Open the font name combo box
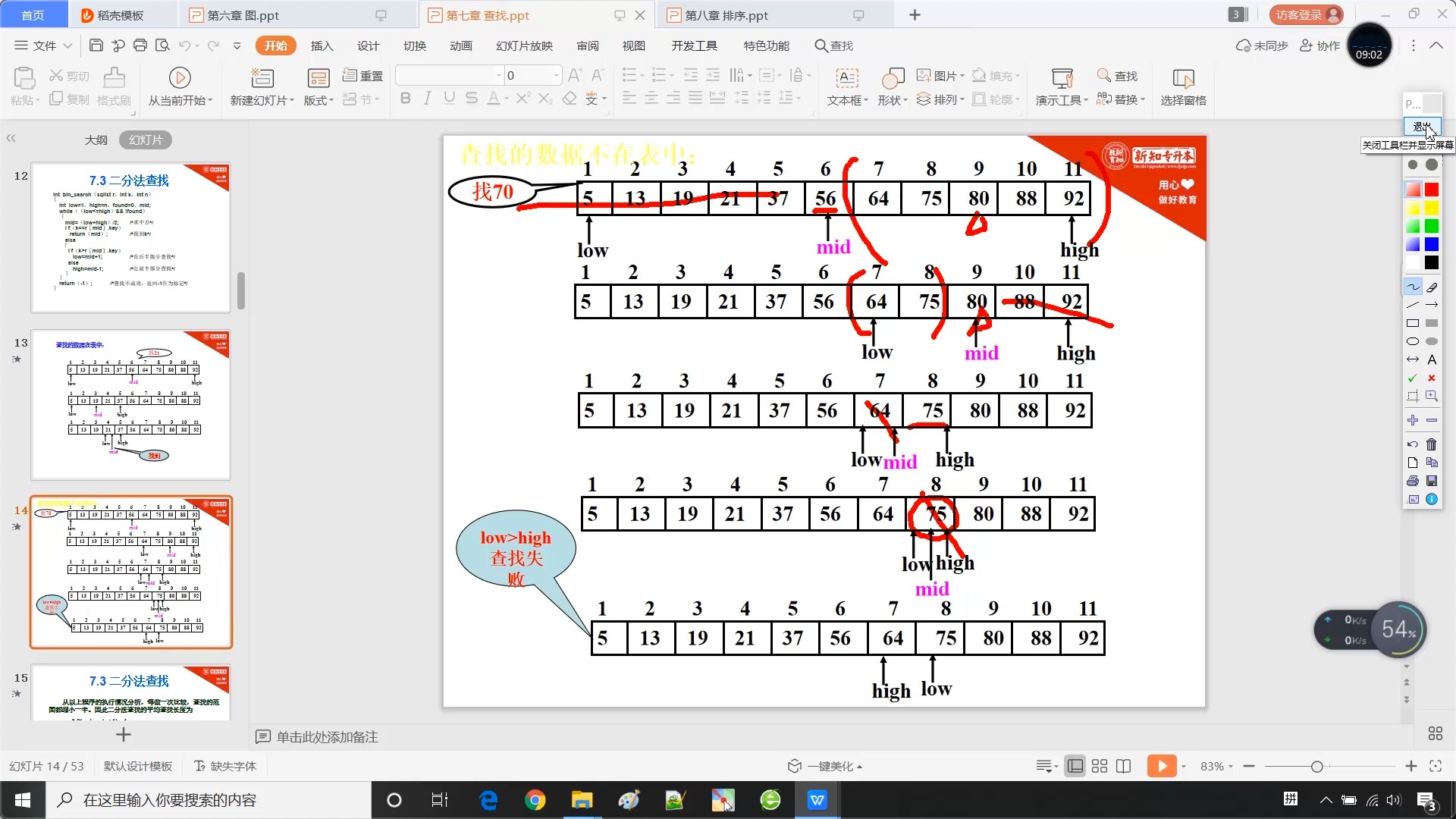This screenshot has width=1456, height=819. coord(449,75)
